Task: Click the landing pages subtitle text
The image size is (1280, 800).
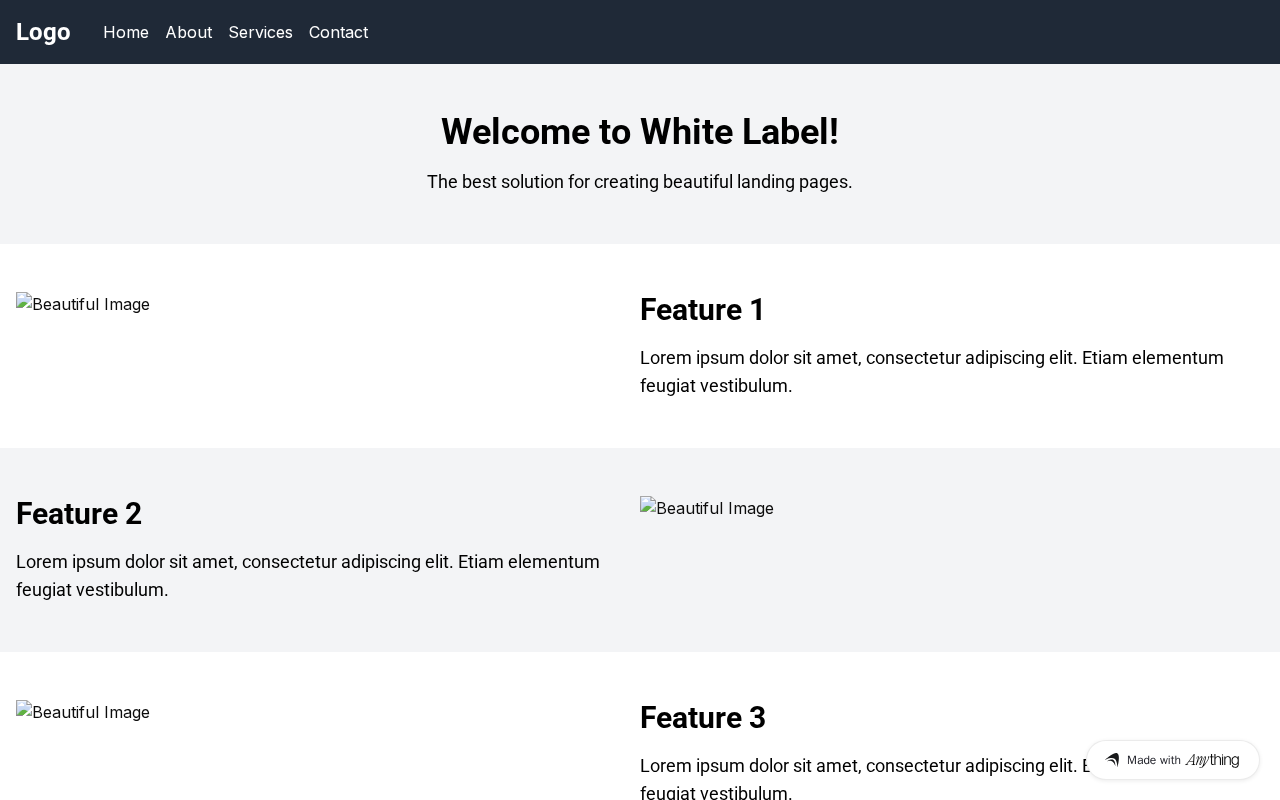Action: tap(640, 182)
